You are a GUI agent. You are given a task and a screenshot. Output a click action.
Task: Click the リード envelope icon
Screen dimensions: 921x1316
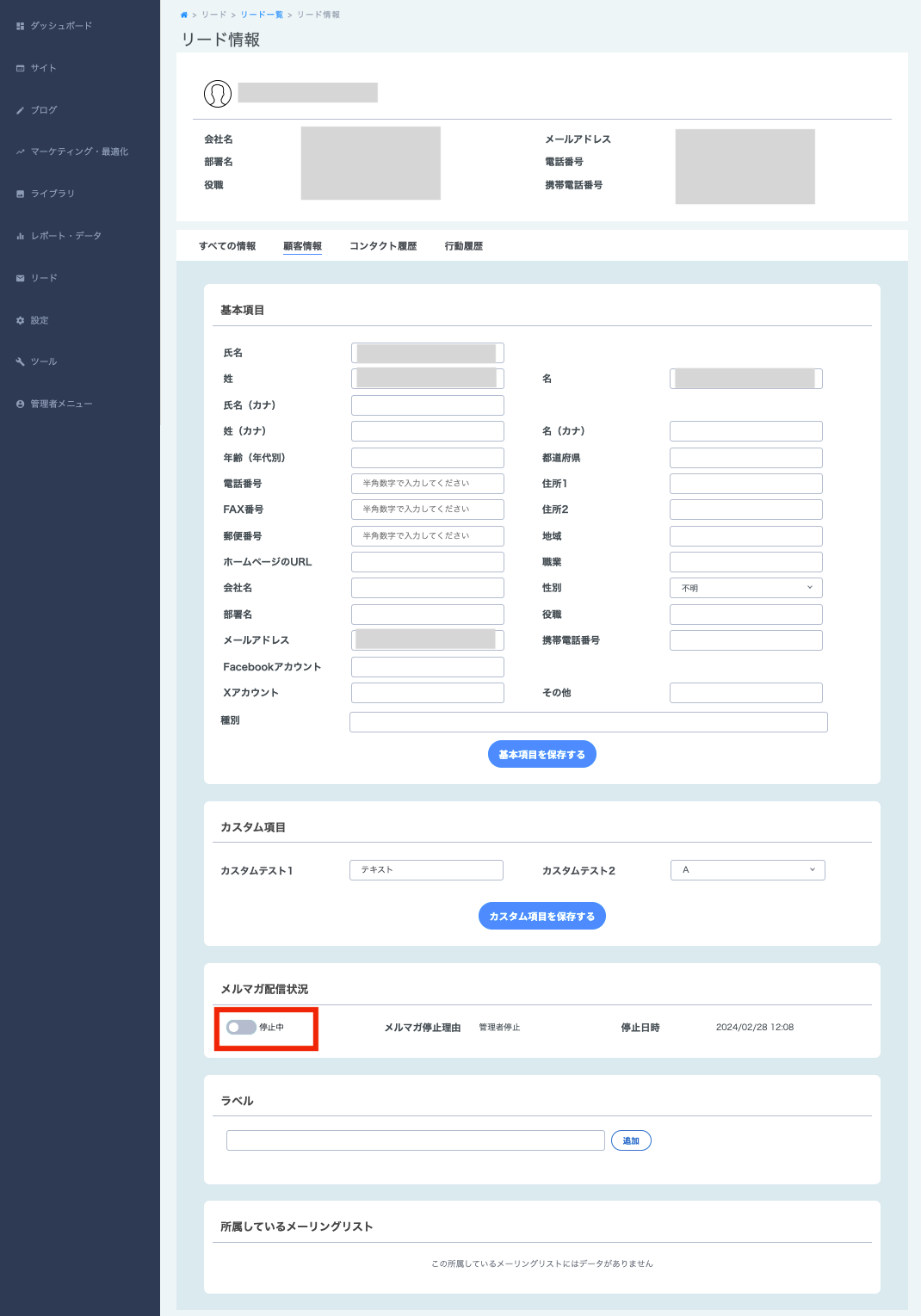click(20, 278)
